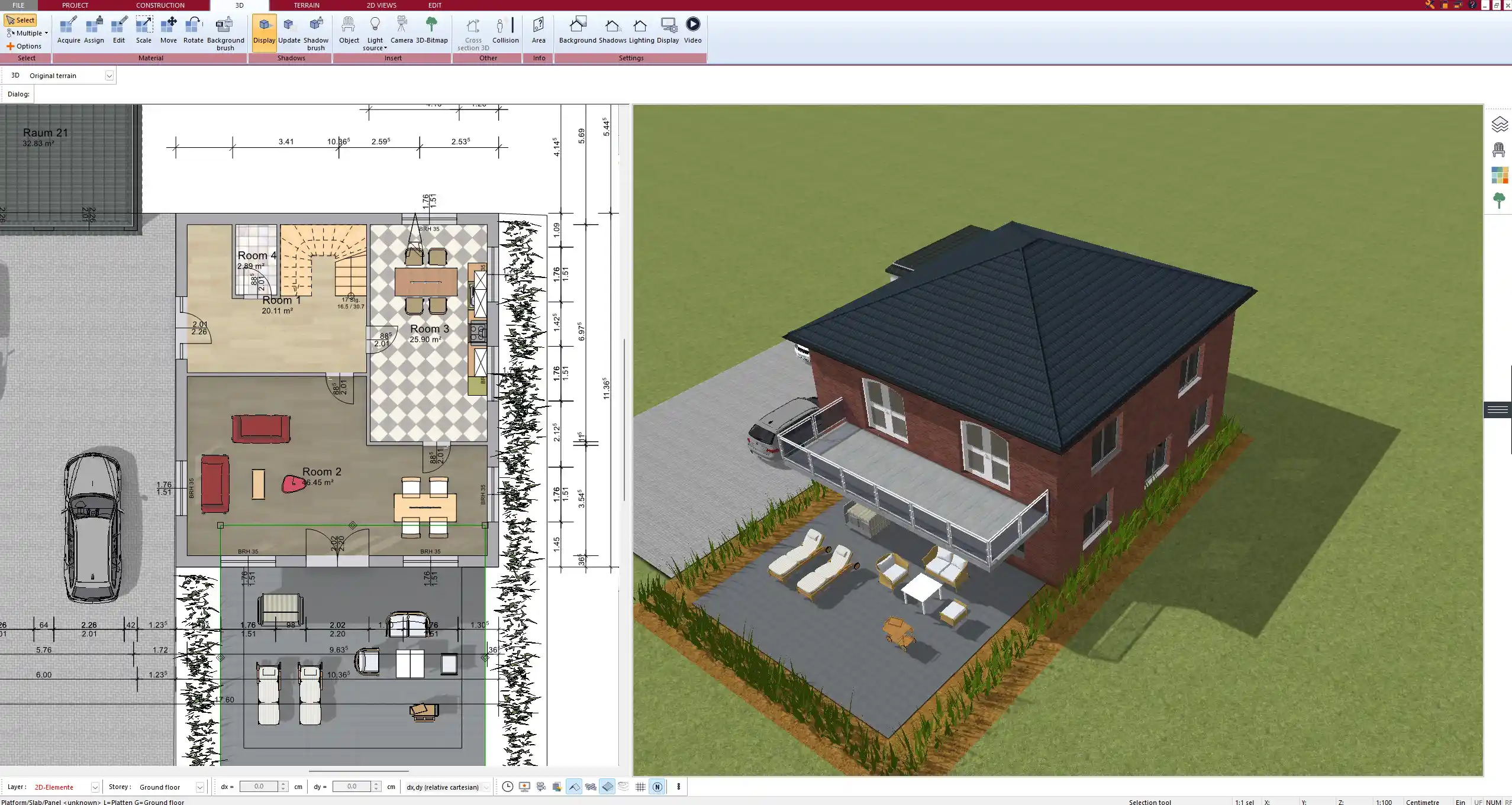This screenshot has width=1512, height=805.
Task: Click the dy input field
Action: (x=352, y=787)
